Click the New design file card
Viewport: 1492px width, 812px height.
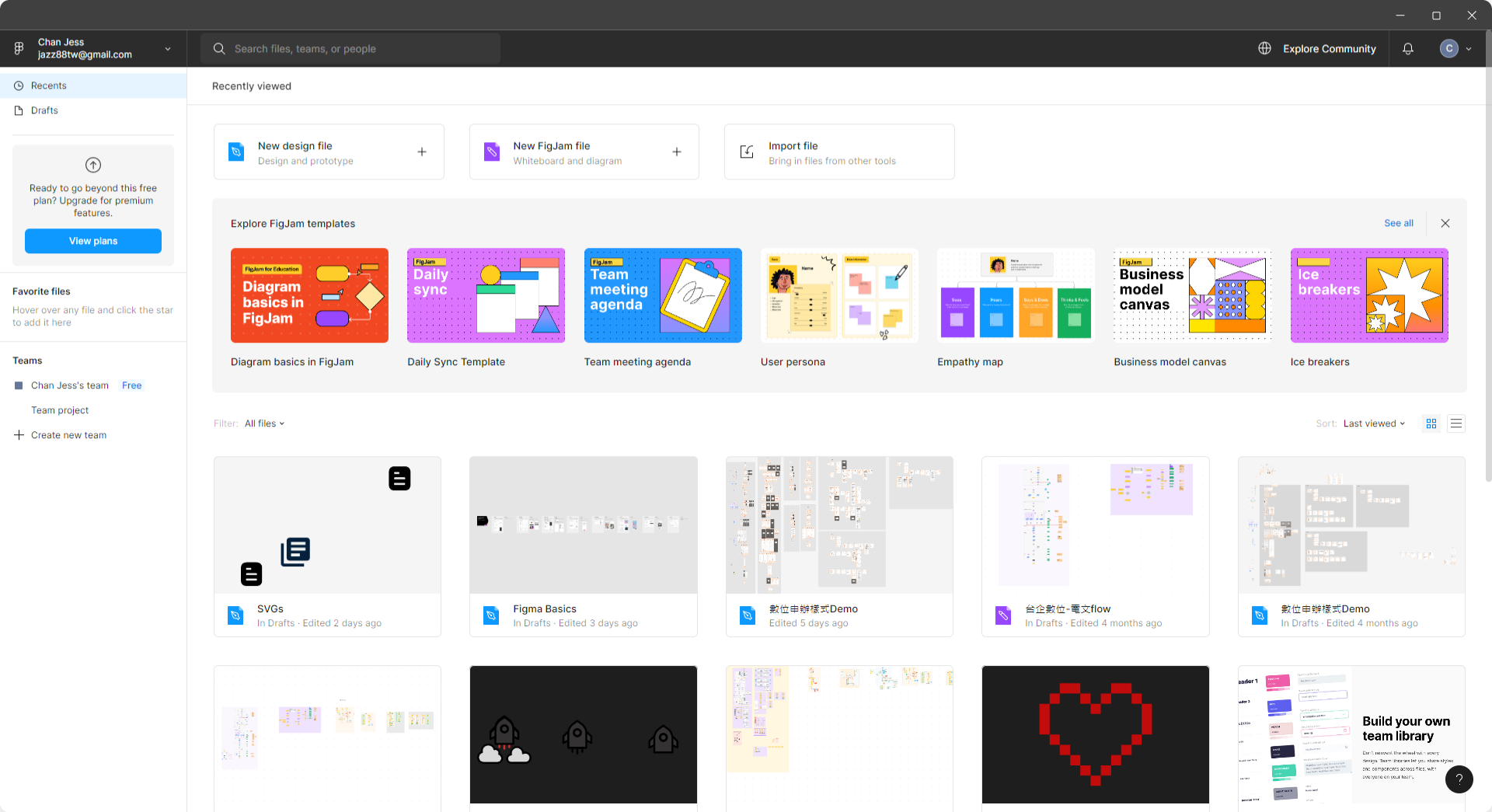click(x=329, y=152)
